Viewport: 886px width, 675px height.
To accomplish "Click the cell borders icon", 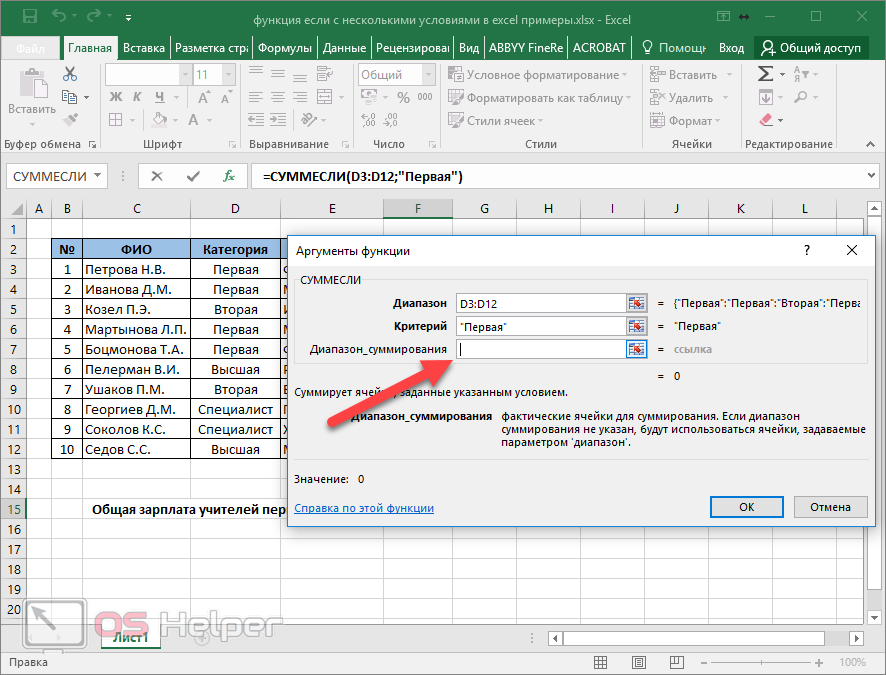I will tap(115, 120).
